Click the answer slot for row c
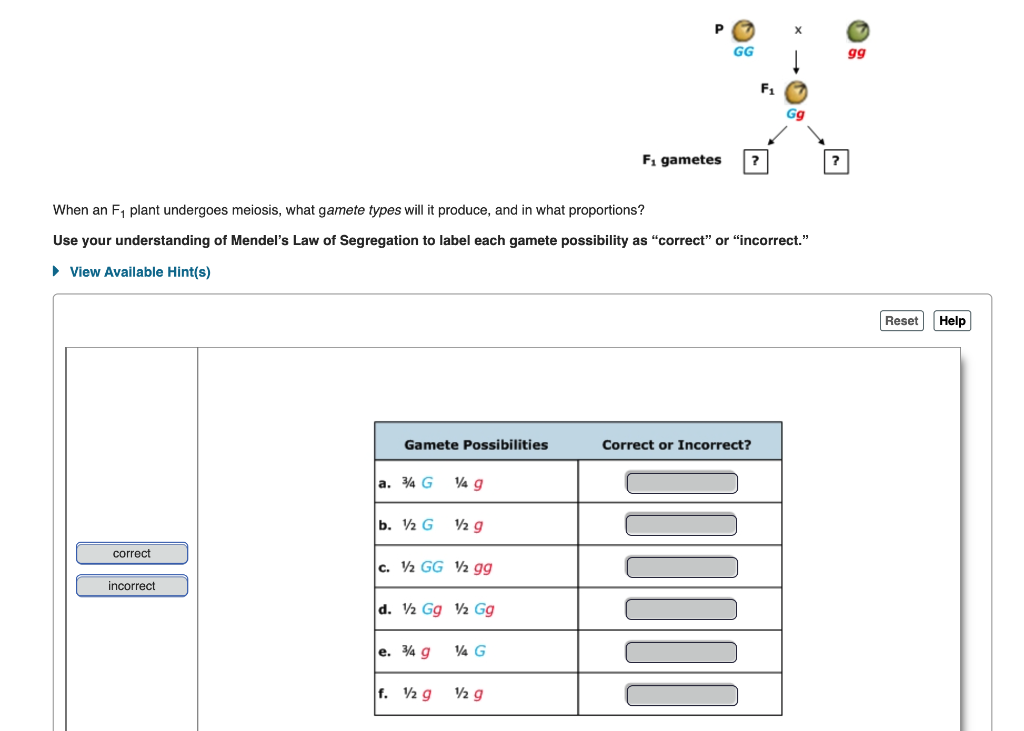 [681, 566]
